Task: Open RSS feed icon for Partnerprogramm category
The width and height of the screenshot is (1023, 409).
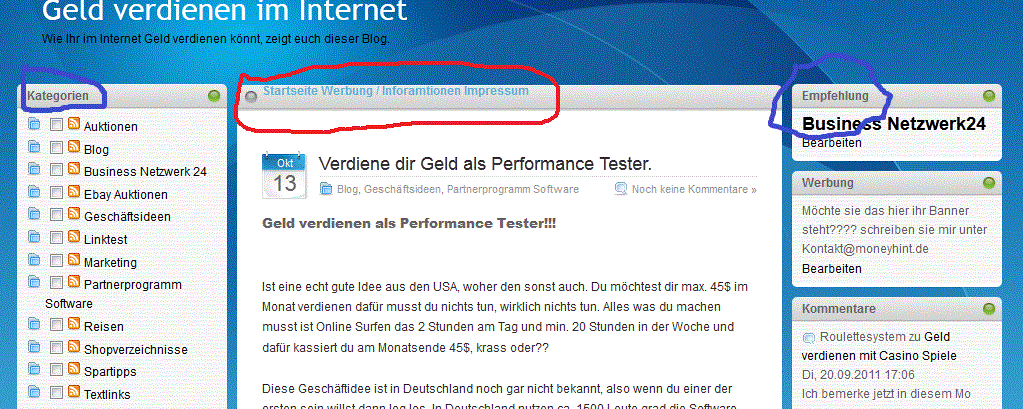Action: tap(74, 282)
